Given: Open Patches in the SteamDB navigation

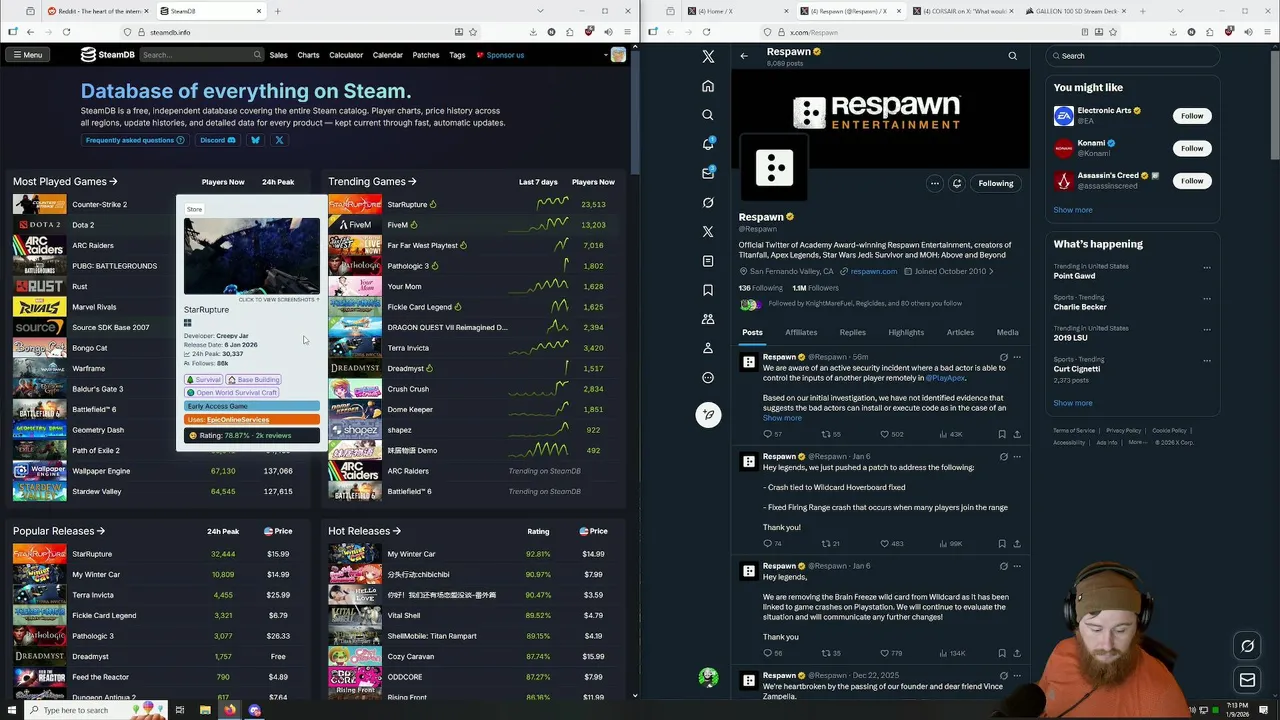Looking at the screenshot, I should (426, 55).
